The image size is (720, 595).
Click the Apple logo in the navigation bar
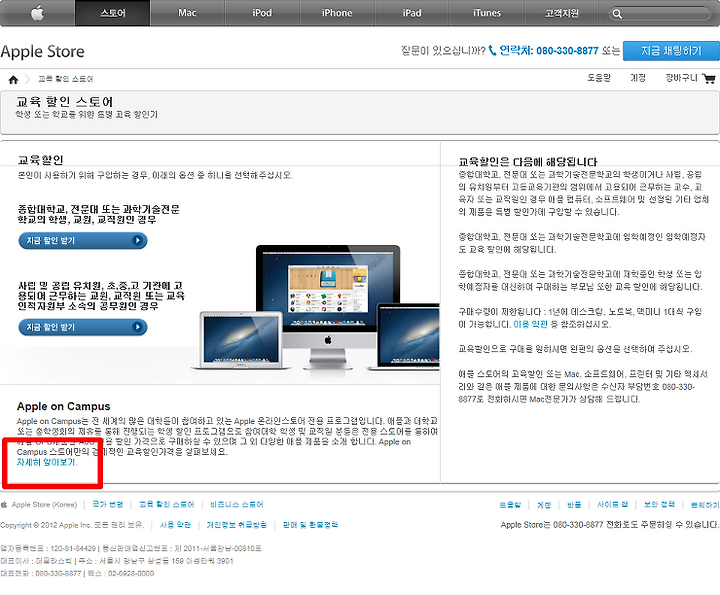[x=37, y=13]
